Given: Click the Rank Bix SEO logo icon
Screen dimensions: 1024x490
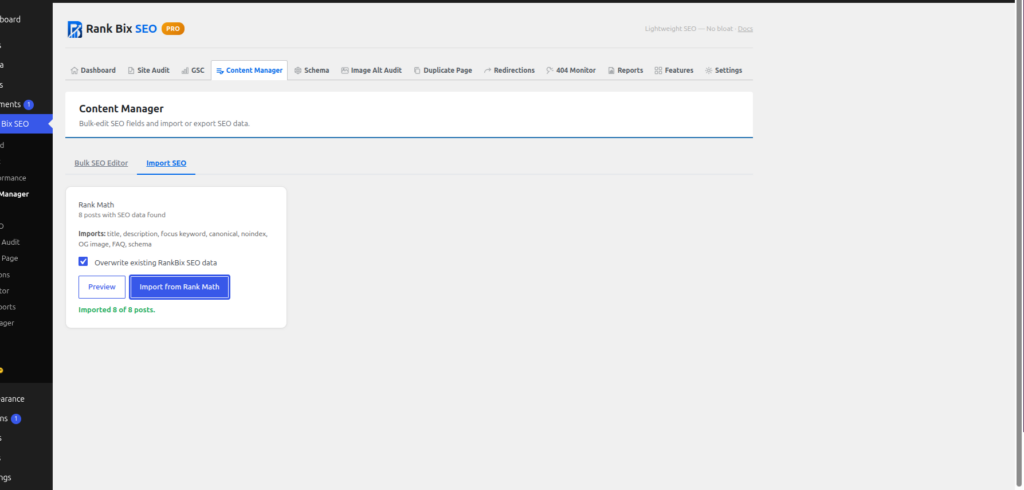Looking at the screenshot, I should [74, 29].
